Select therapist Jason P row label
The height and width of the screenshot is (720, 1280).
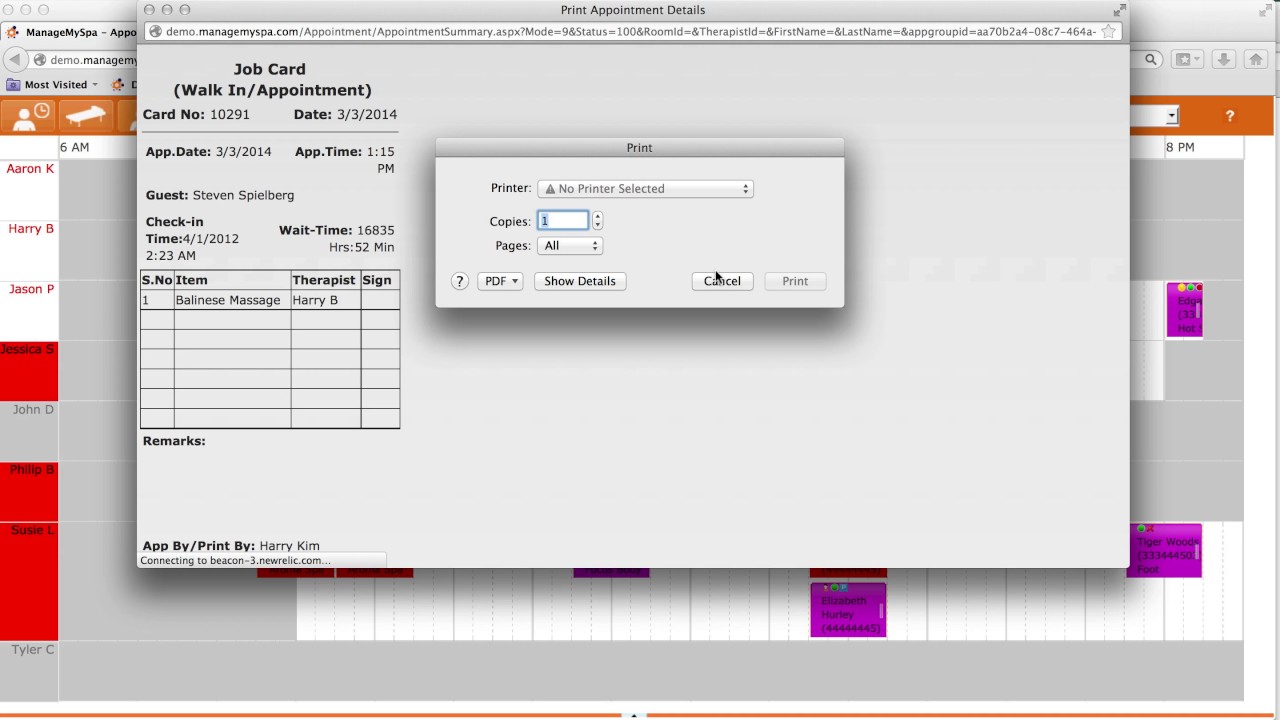point(30,289)
